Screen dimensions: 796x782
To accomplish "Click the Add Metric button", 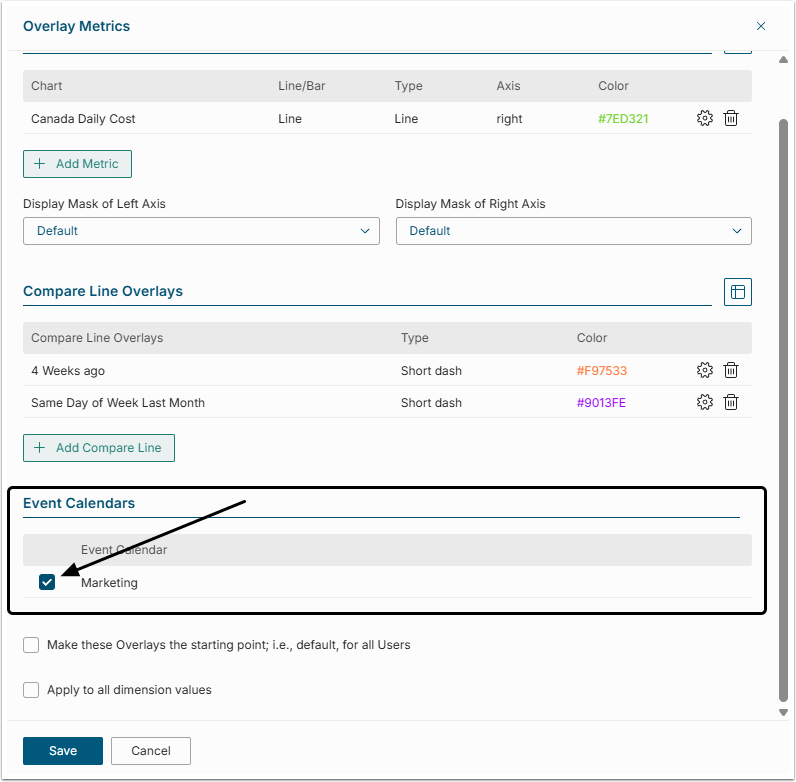I will pos(77,164).
